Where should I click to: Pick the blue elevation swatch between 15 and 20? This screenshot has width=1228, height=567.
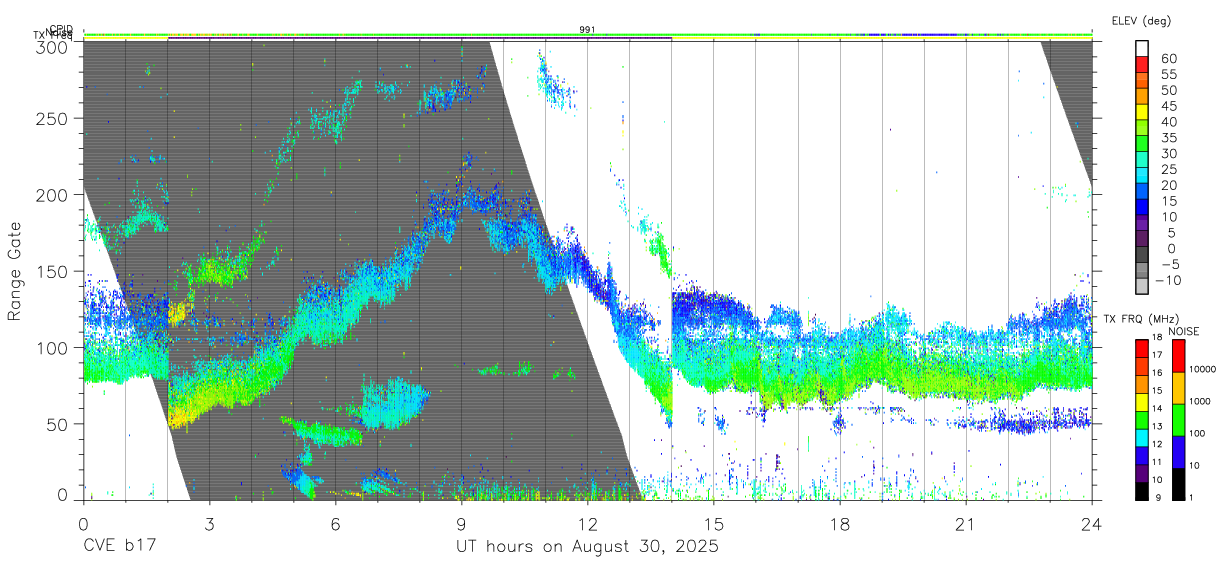(1142, 193)
